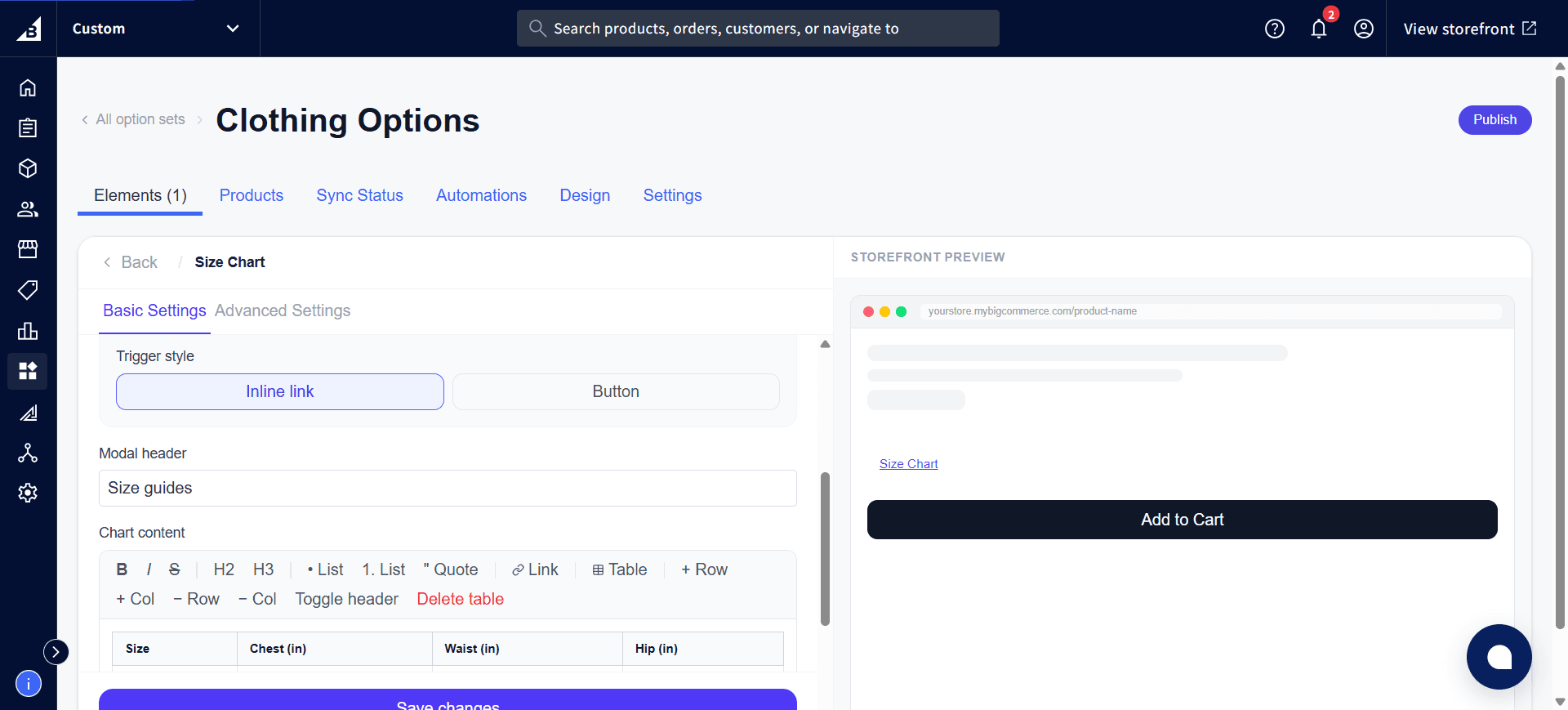Click the Publish button
1568x710 pixels.
click(1494, 120)
